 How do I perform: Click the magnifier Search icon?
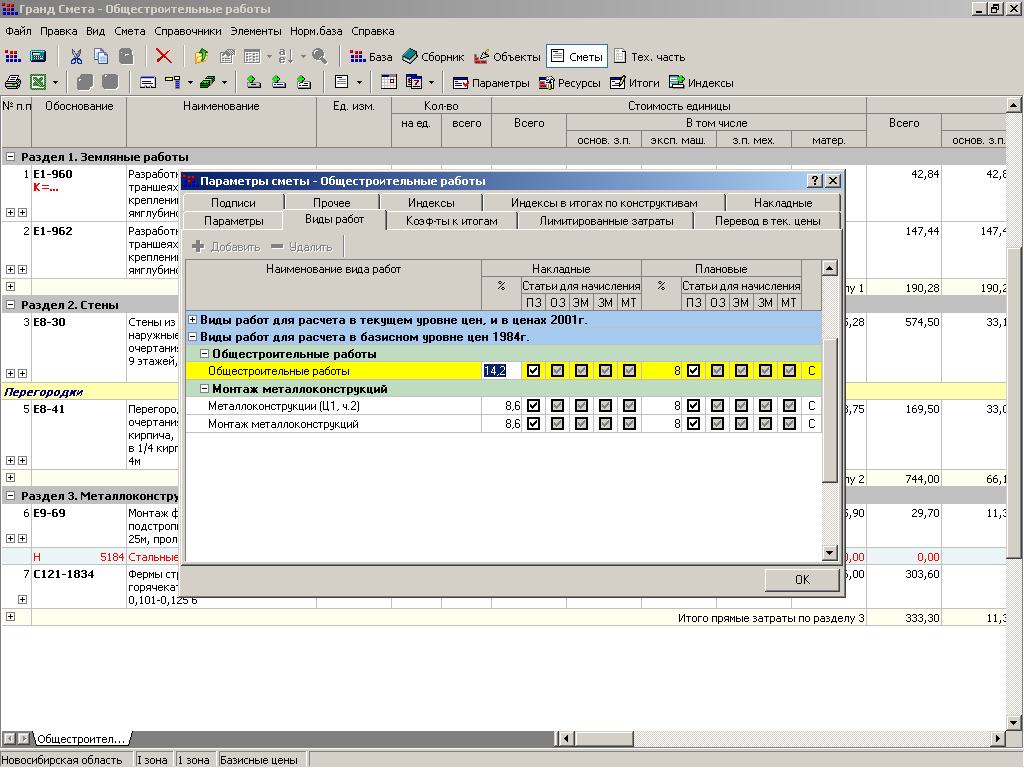click(319, 57)
